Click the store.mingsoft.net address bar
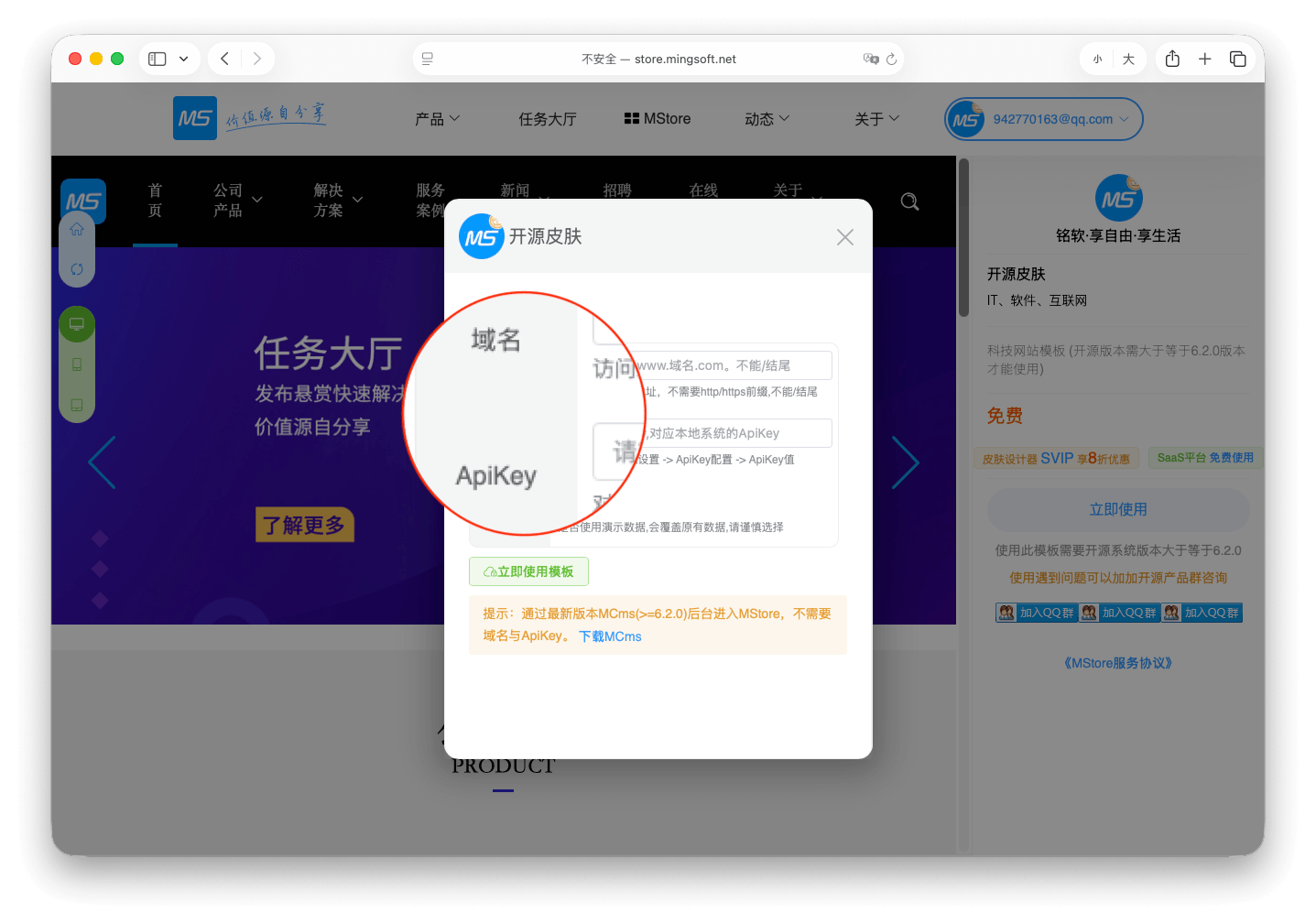1316x924 pixels. click(x=658, y=59)
